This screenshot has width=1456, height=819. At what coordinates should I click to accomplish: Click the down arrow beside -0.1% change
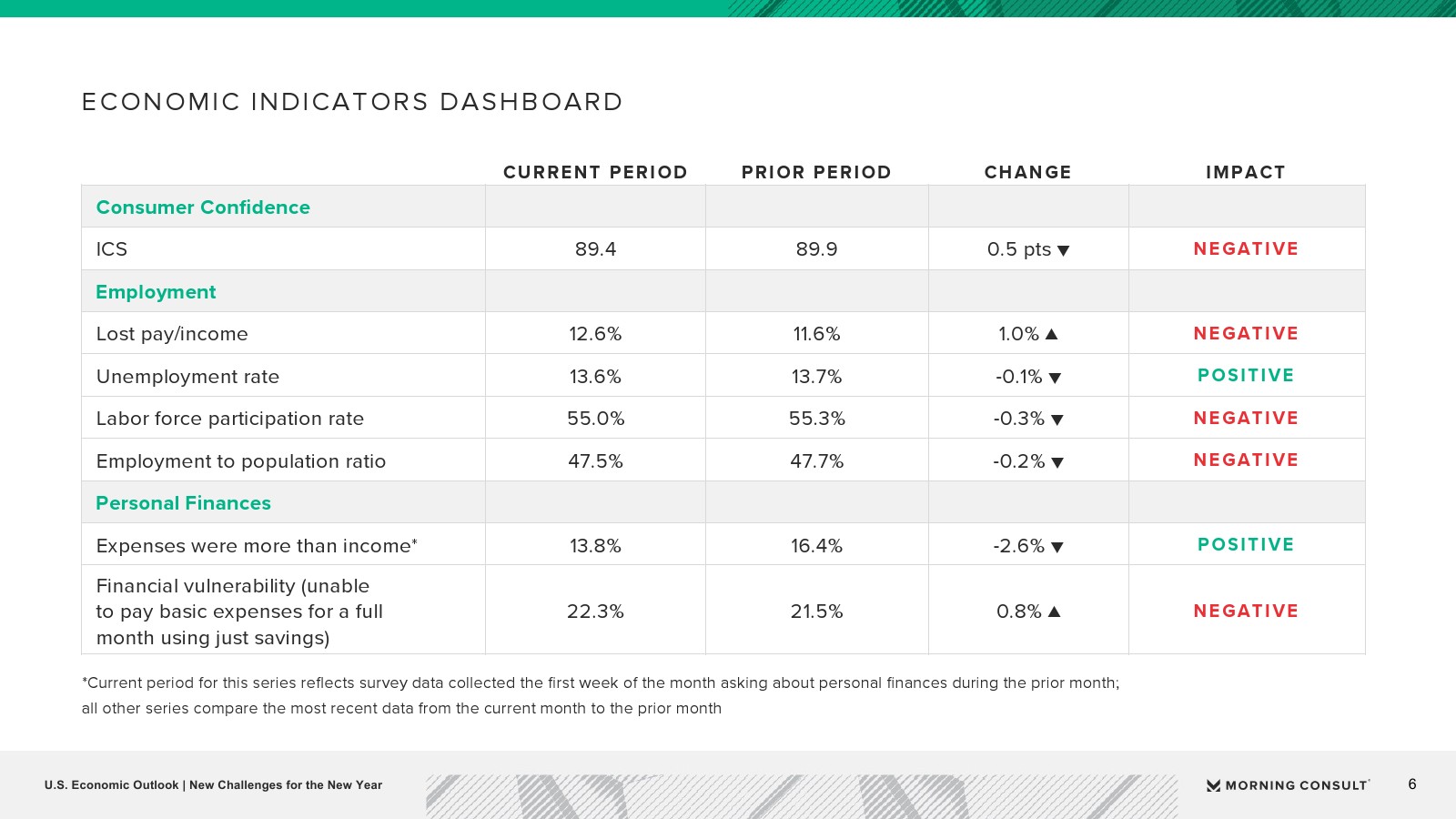[x=1055, y=378]
